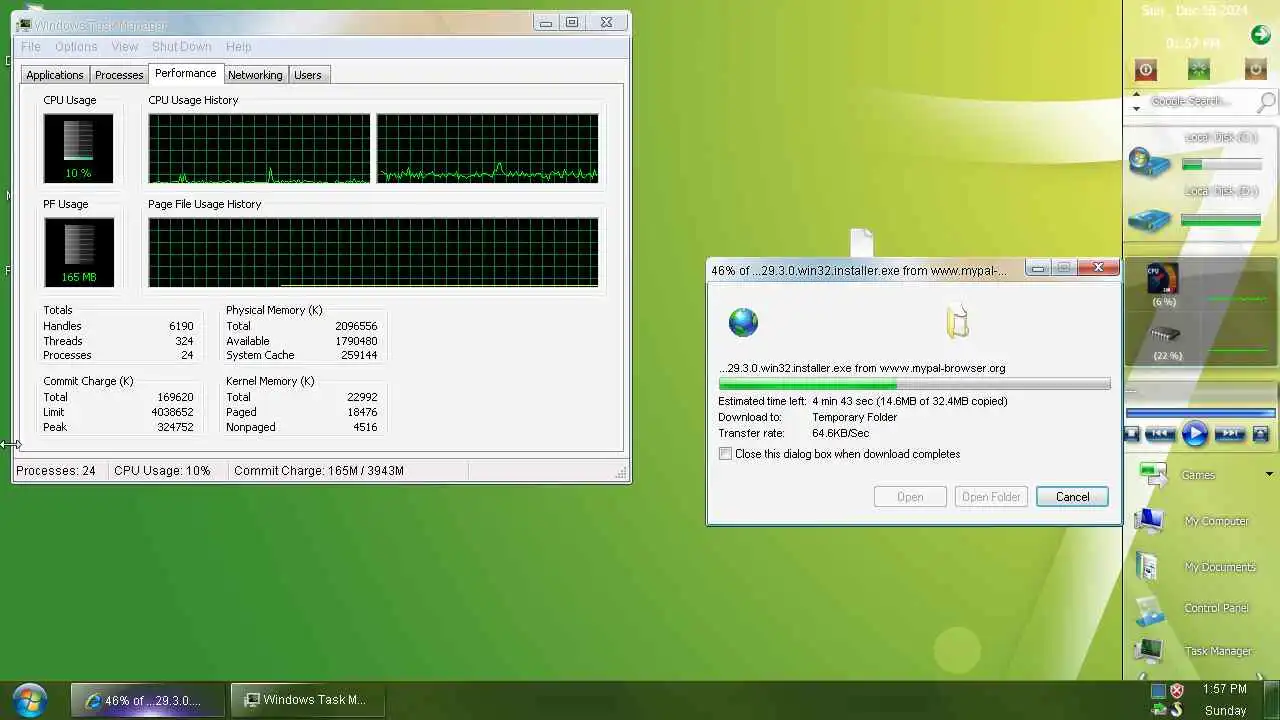The width and height of the screenshot is (1280, 720).
Task: Cancel the file download
Action: 1072,497
